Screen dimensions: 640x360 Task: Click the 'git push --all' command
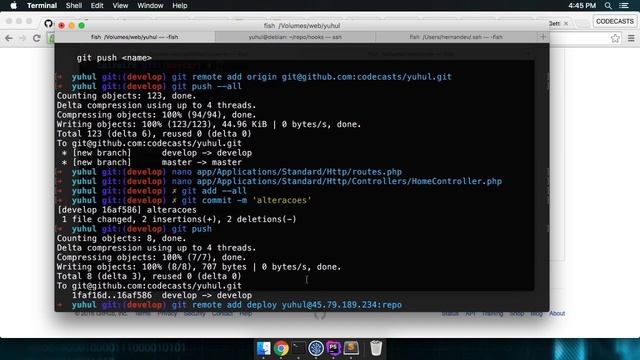207,86
